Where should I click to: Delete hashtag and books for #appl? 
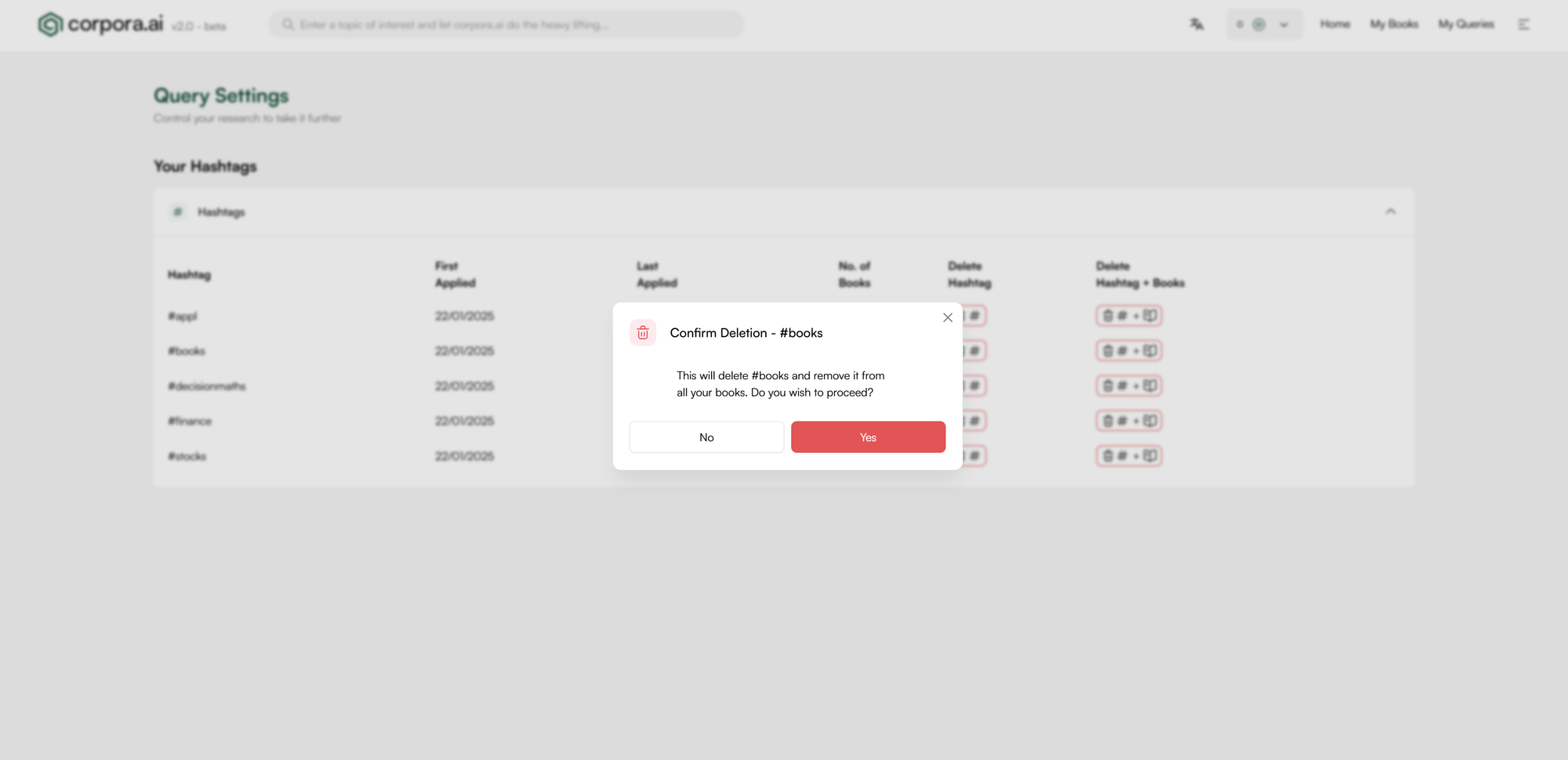coord(1129,316)
